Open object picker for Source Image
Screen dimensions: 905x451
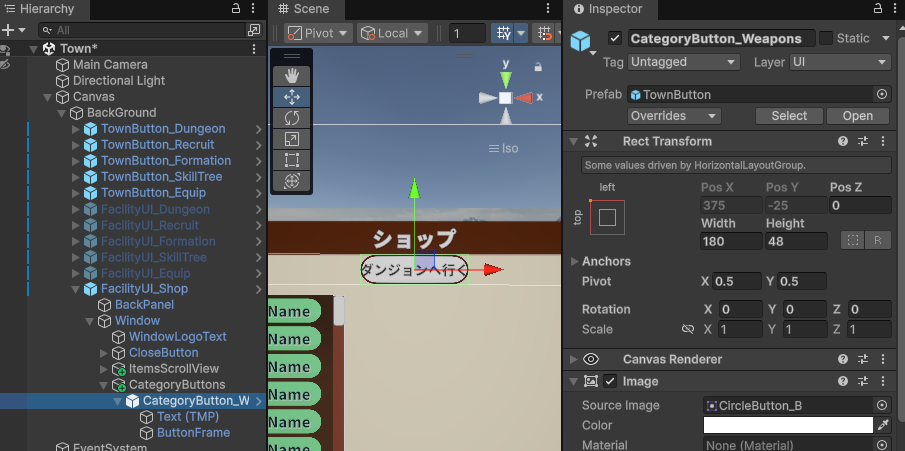tap(882, 405)
